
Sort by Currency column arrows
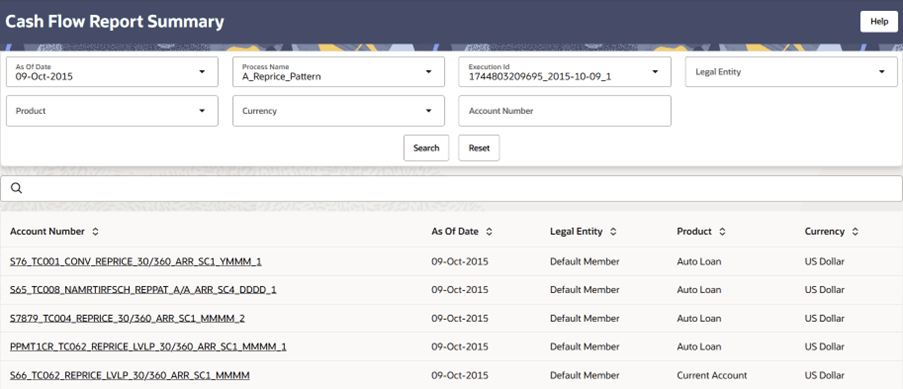(855, 232)
